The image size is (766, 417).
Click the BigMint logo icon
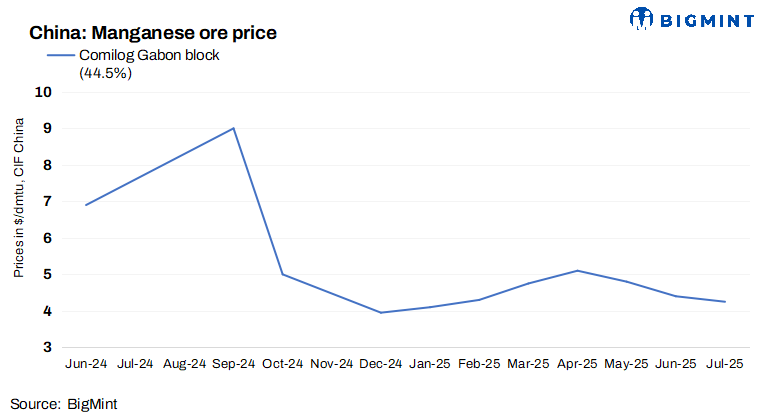click(641, 17)
